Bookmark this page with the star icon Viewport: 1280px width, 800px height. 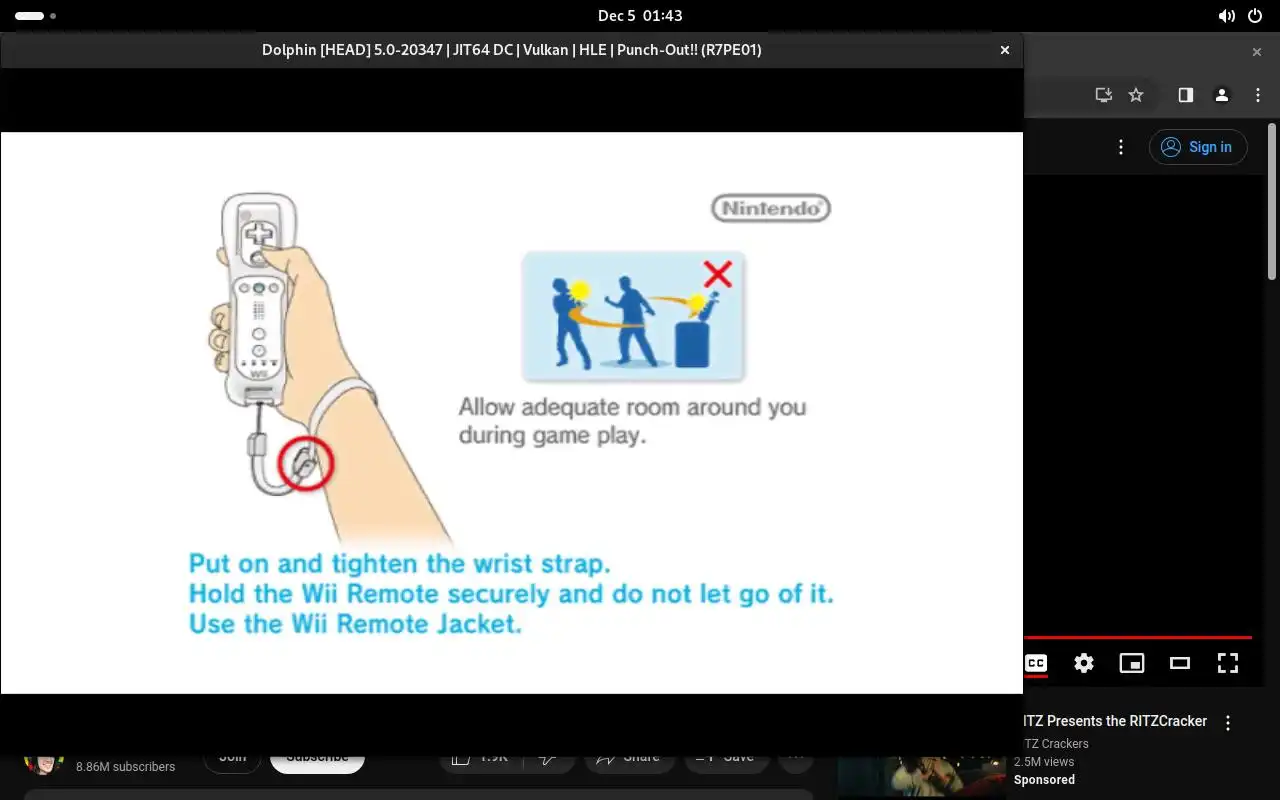pos(1136,95)
